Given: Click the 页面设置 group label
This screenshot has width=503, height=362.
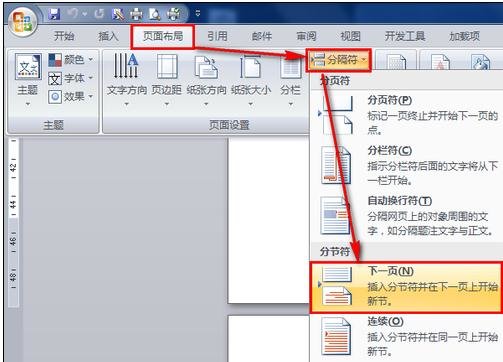Looking at the screenshot, I should tap(229, 125).
